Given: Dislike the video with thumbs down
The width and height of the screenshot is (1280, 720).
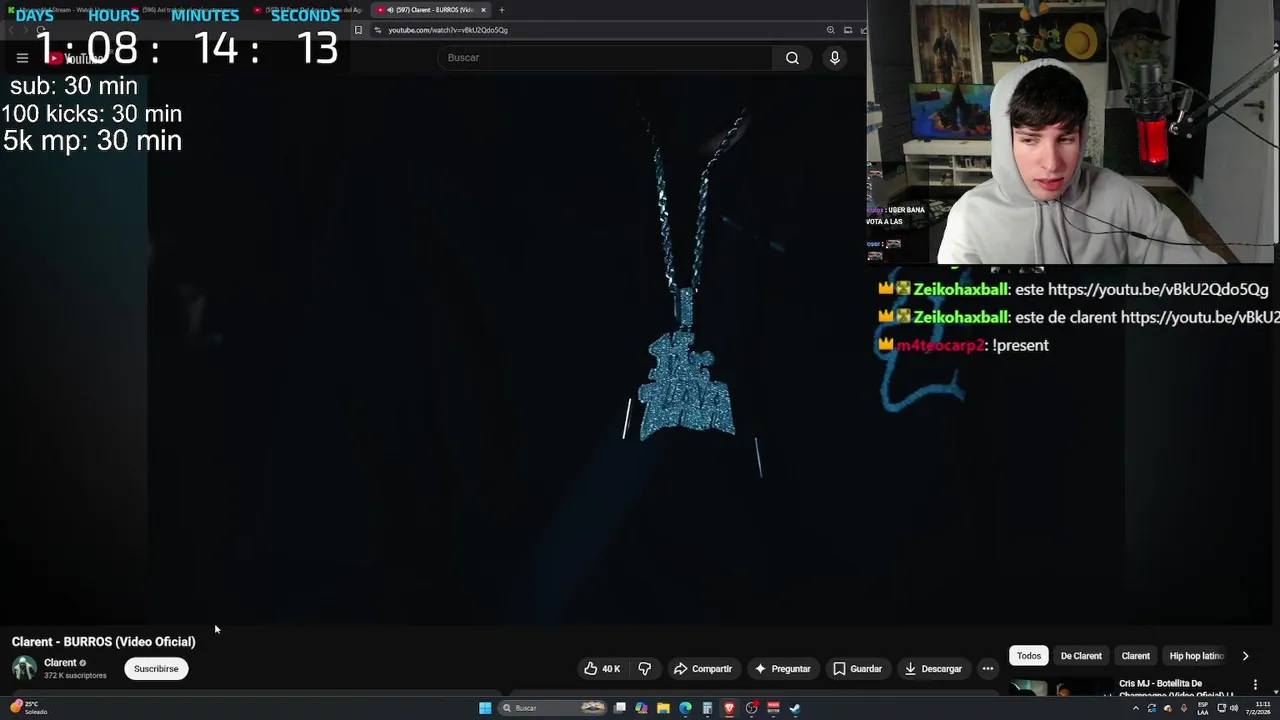Looking at the screenshot, I should [x=645, y=669].
